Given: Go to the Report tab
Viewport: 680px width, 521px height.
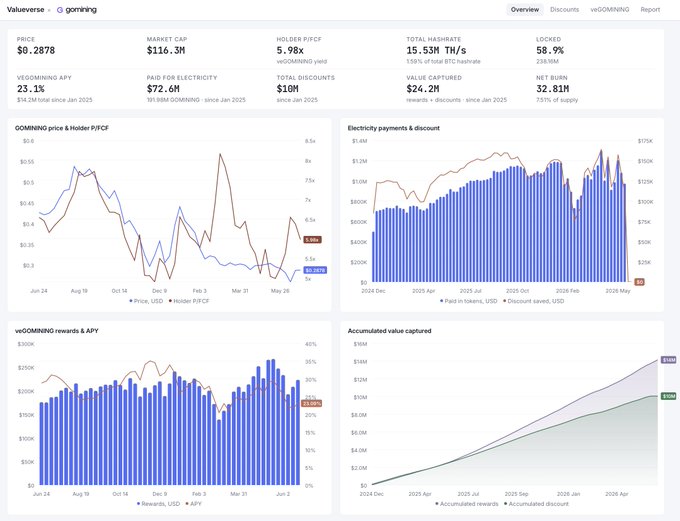Looking at the screenshot, I should tap(650, 10).
